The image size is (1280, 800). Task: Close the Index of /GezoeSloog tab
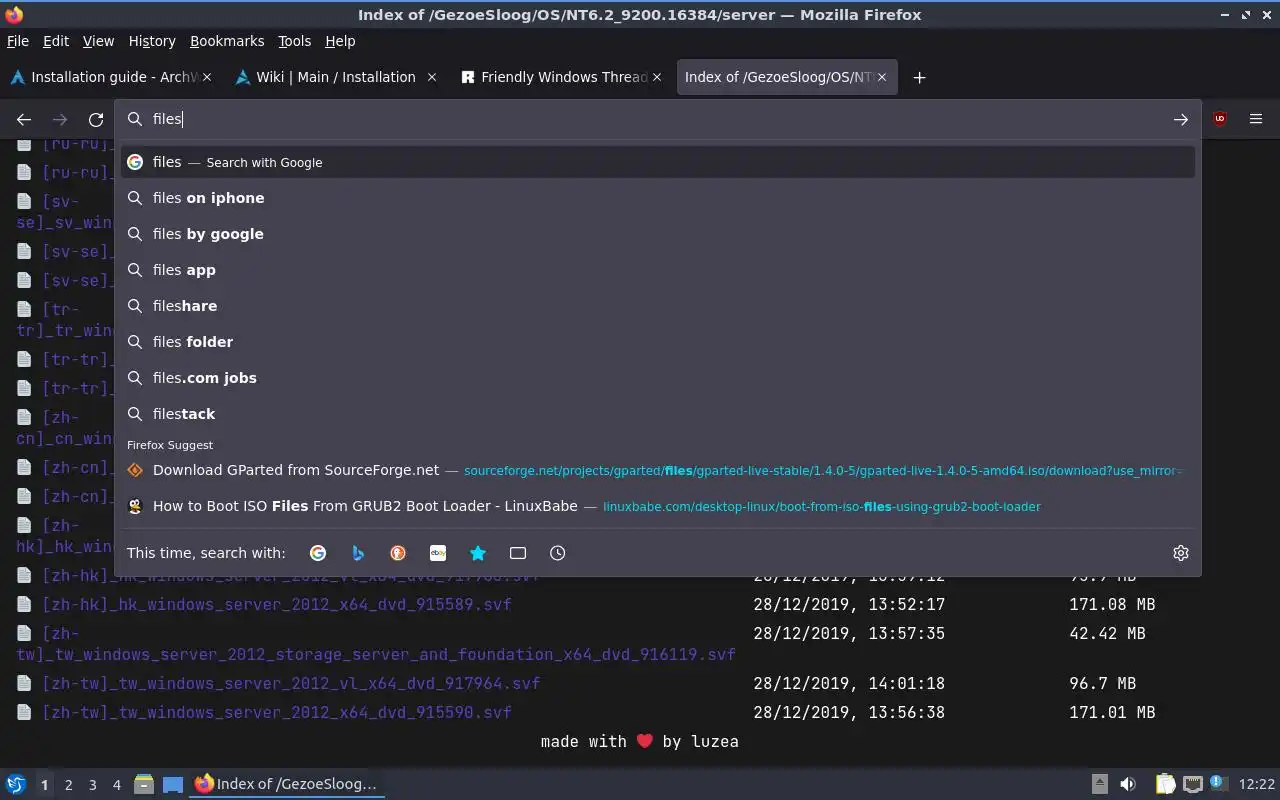882,77
